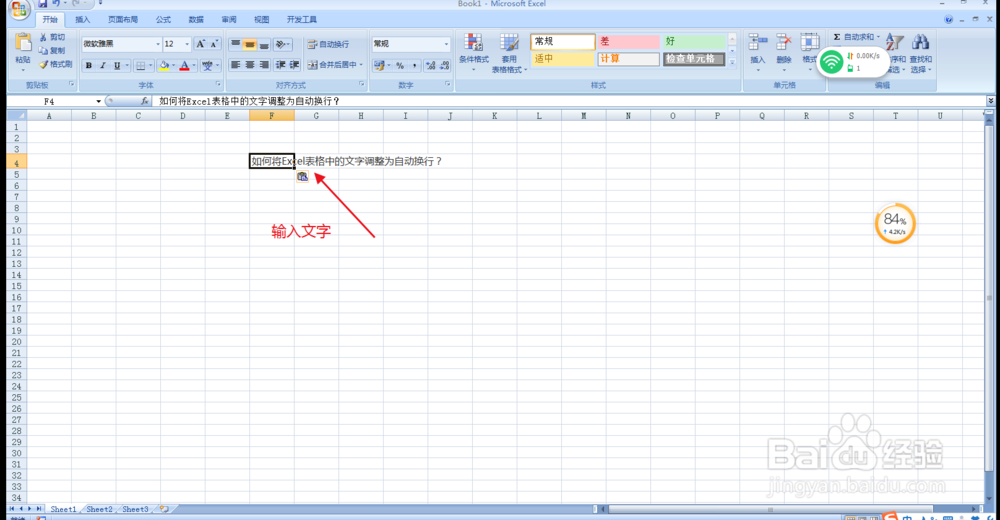Click the Cut (剪切) scissors icon
The height and width of the screenshot is (520, 1000).
coord(43,38)
